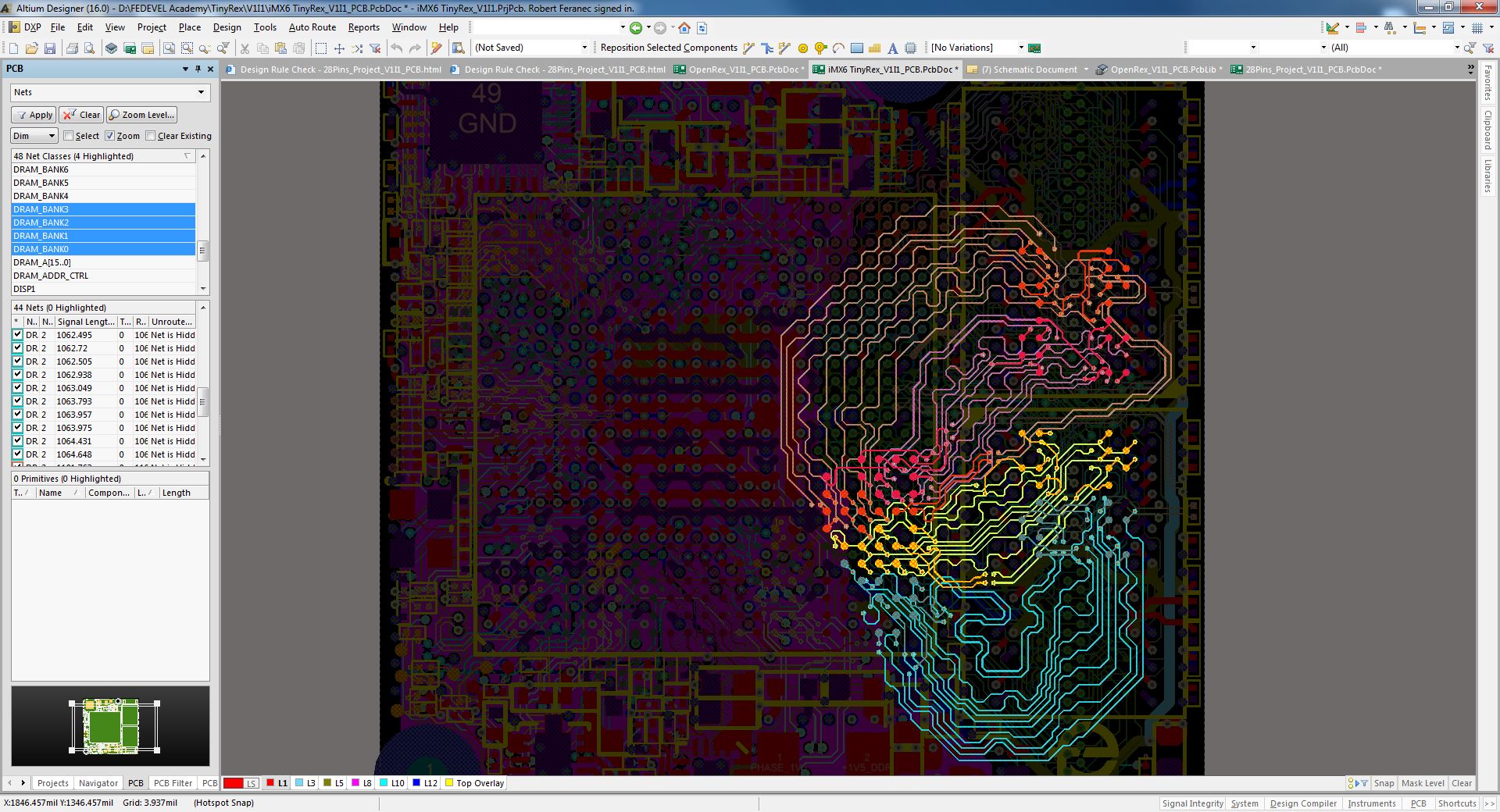The height and width of the screenshot is (812, 1500).
Task: Click the cross probe wand icon
Action: click(x=435, y=48)
